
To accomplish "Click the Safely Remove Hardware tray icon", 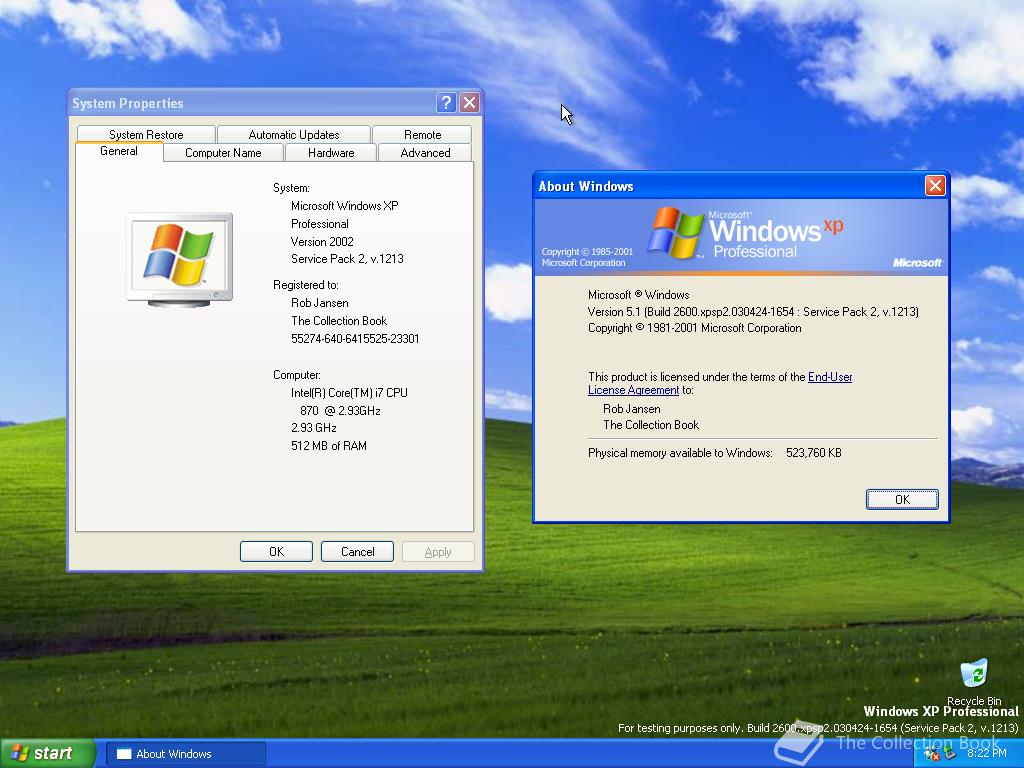I will pos(950,754).
